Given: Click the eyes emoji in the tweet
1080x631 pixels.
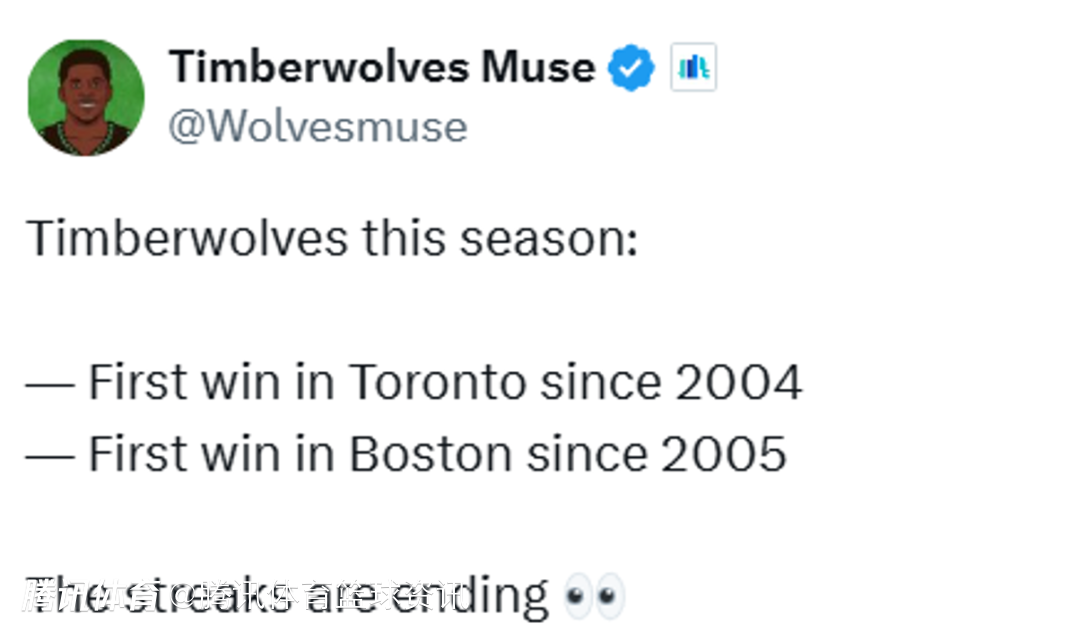Looking at the screenshot, I should point(594,596).
